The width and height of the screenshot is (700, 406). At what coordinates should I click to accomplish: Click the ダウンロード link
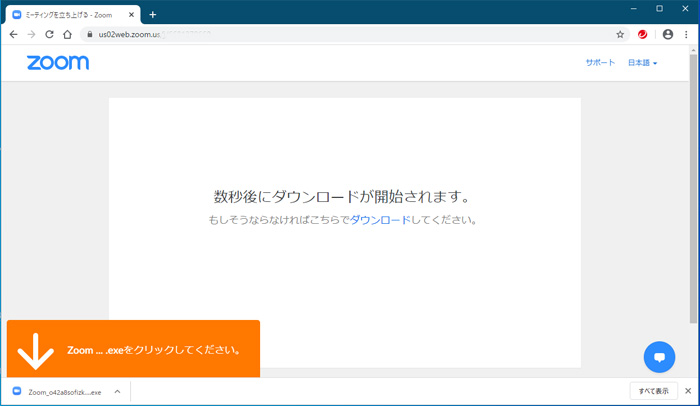tap(380, 220)
